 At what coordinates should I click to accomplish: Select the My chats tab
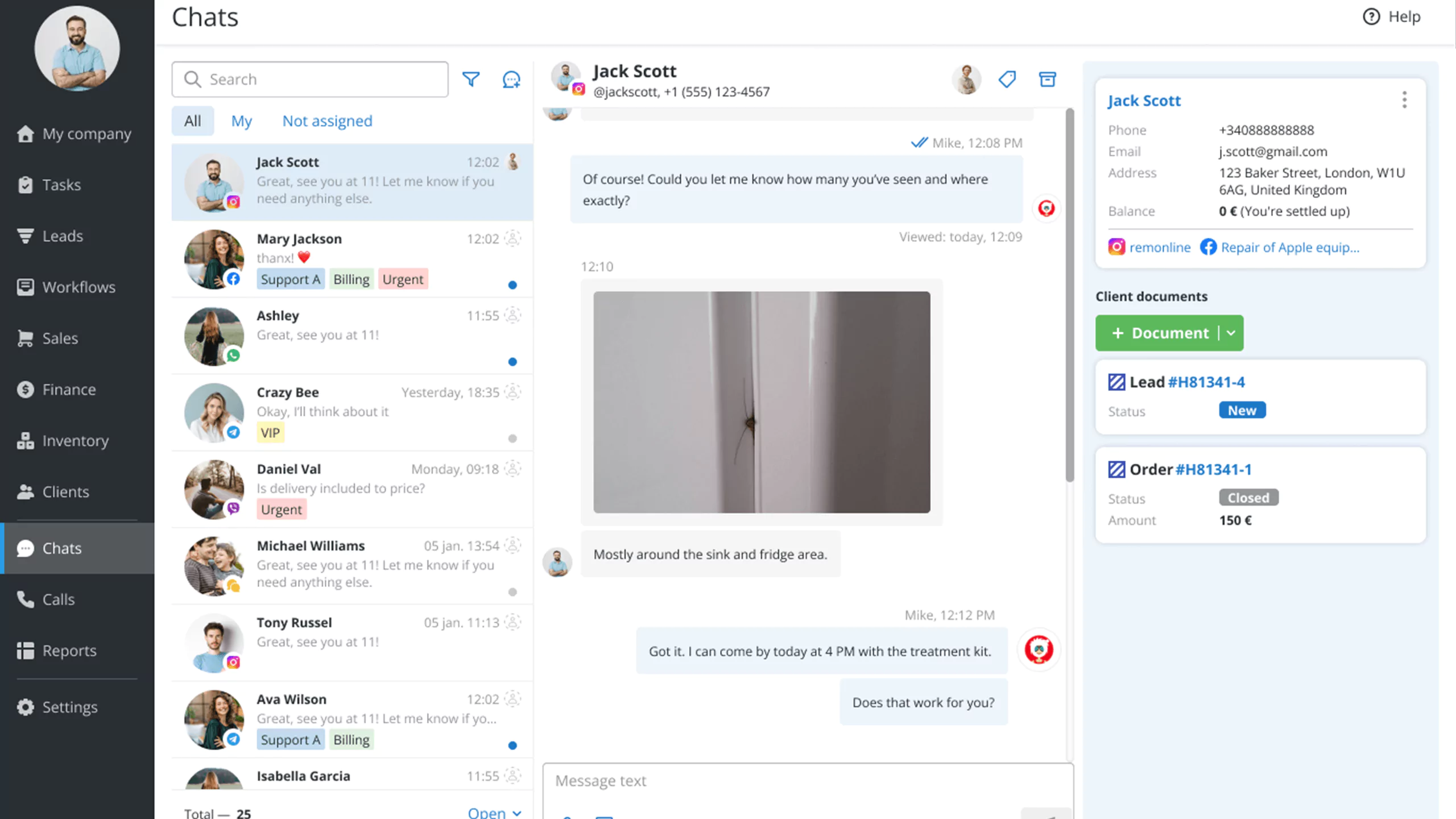click(x=241, y=121)
